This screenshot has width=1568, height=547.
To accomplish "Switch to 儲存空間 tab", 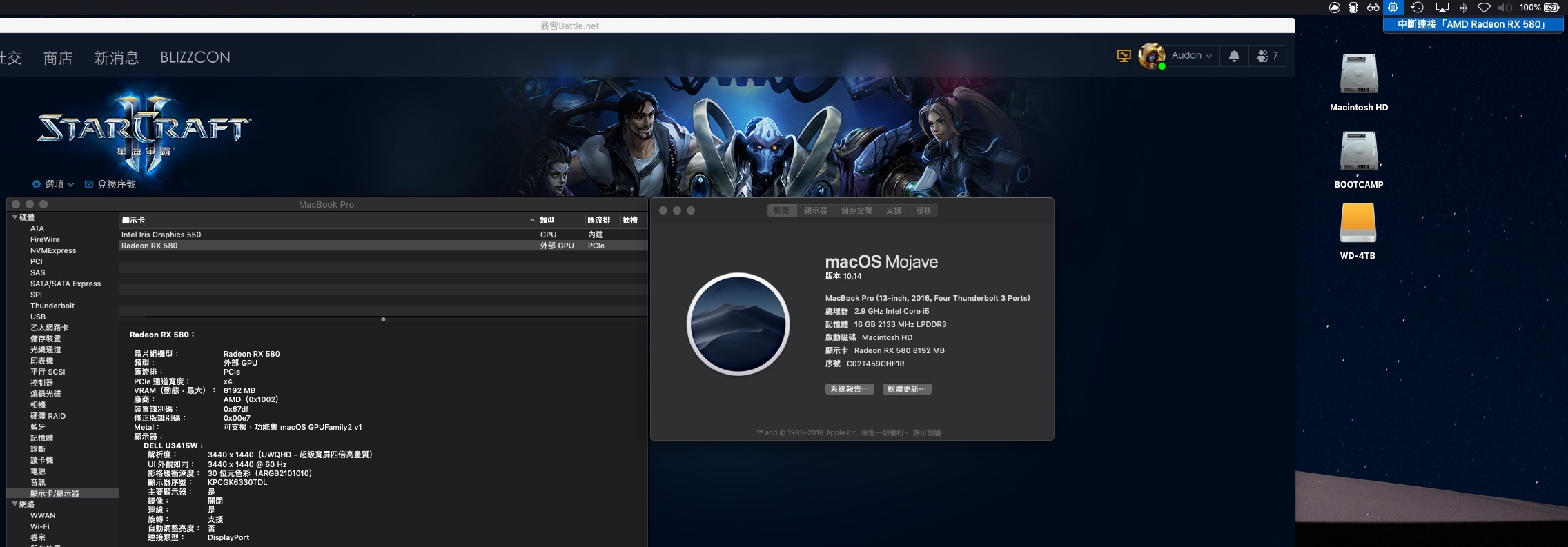I will click(856, 210).
